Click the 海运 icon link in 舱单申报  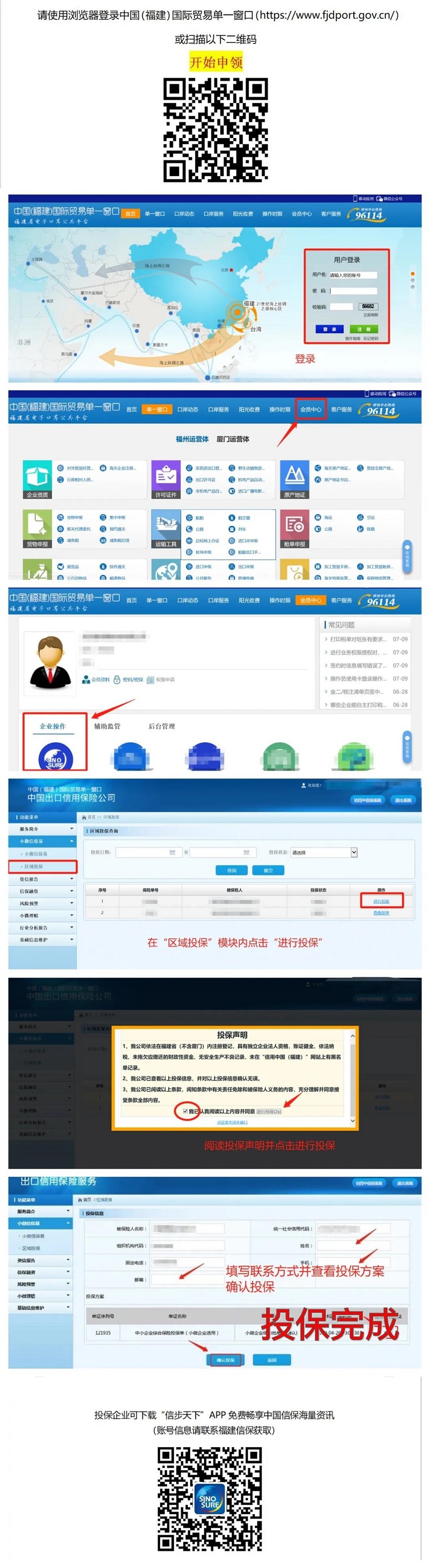[318, 517]
